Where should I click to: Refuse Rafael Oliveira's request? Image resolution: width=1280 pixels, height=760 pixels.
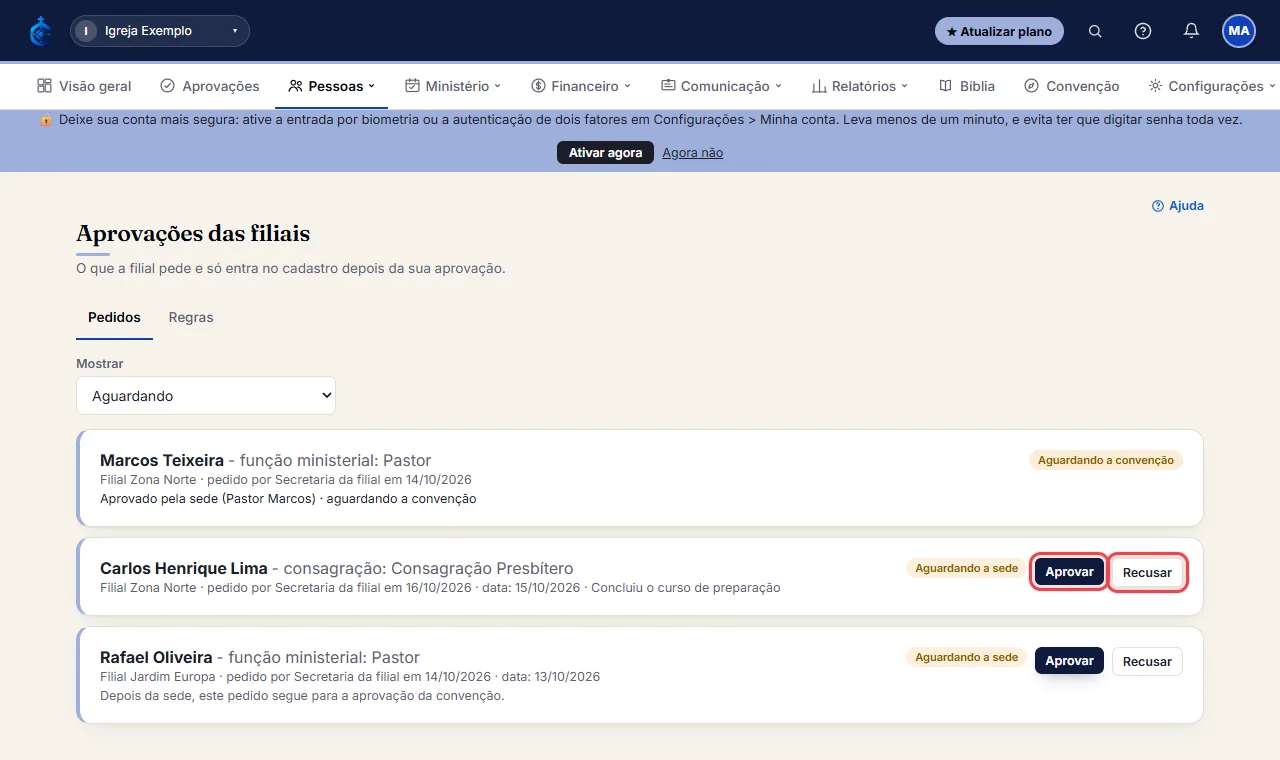point(1147,661)
